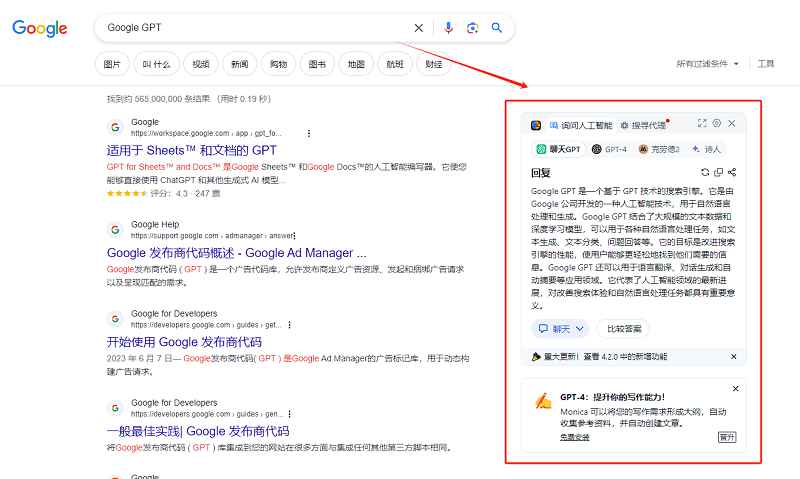Dismiss the 4.2.0 update banner
The height and width of the screenshot is (479, 800).
point(734,357)
